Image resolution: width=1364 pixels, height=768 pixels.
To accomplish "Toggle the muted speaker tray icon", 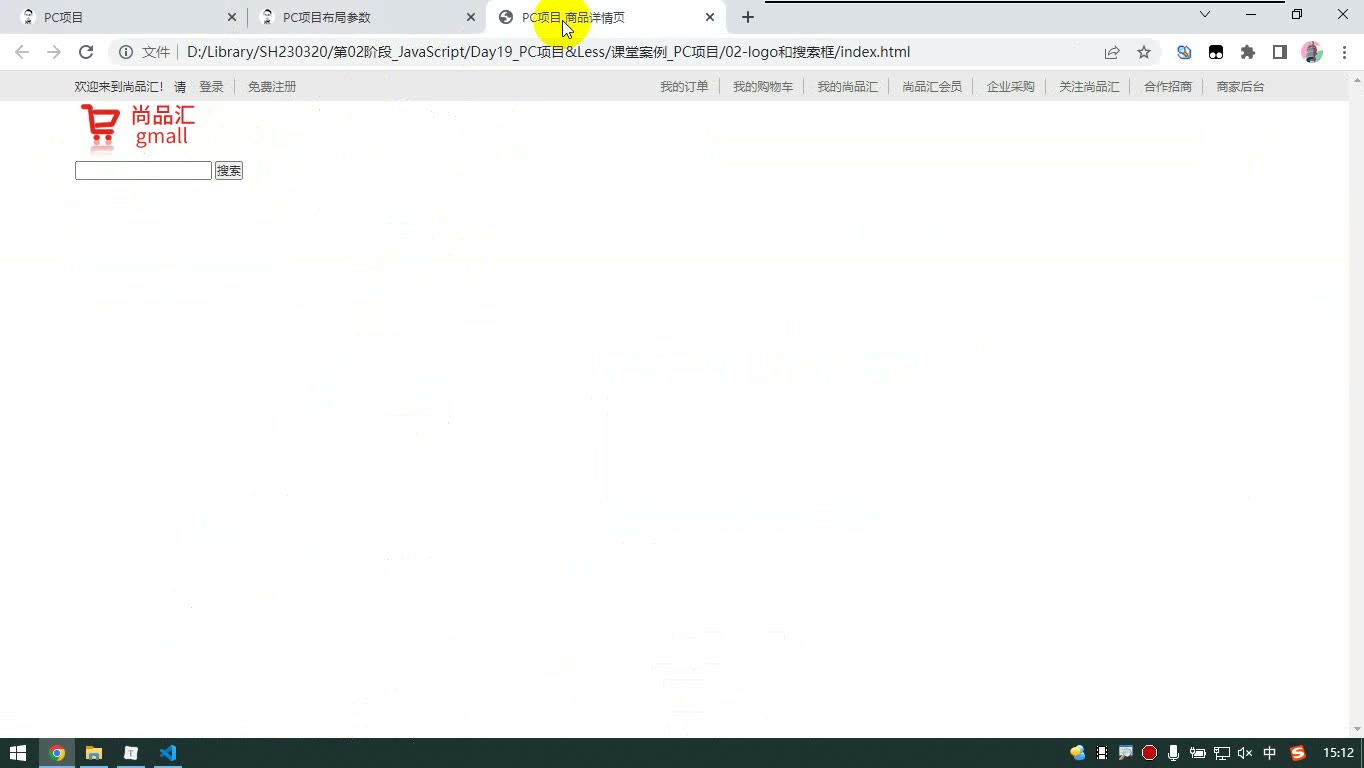I will point(1245,753).
